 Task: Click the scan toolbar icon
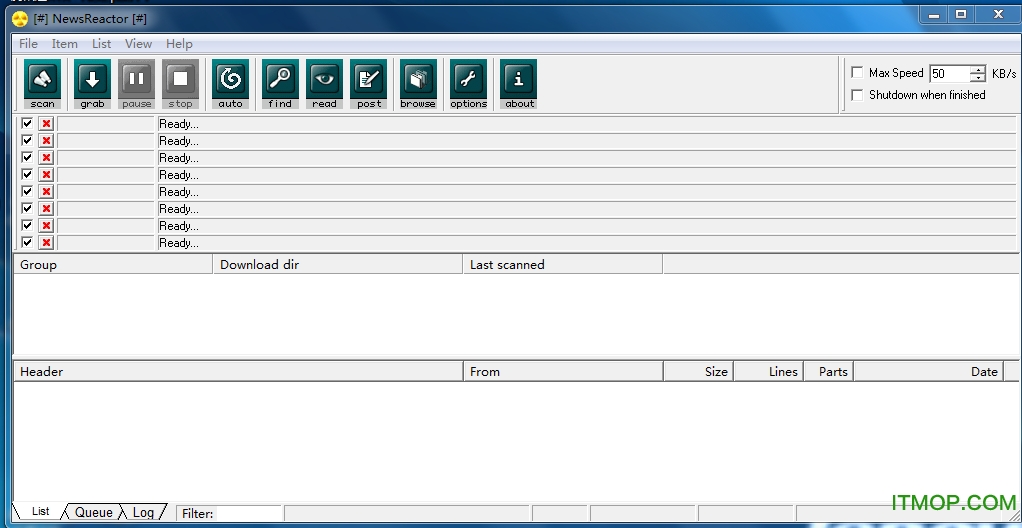(42, 84)
